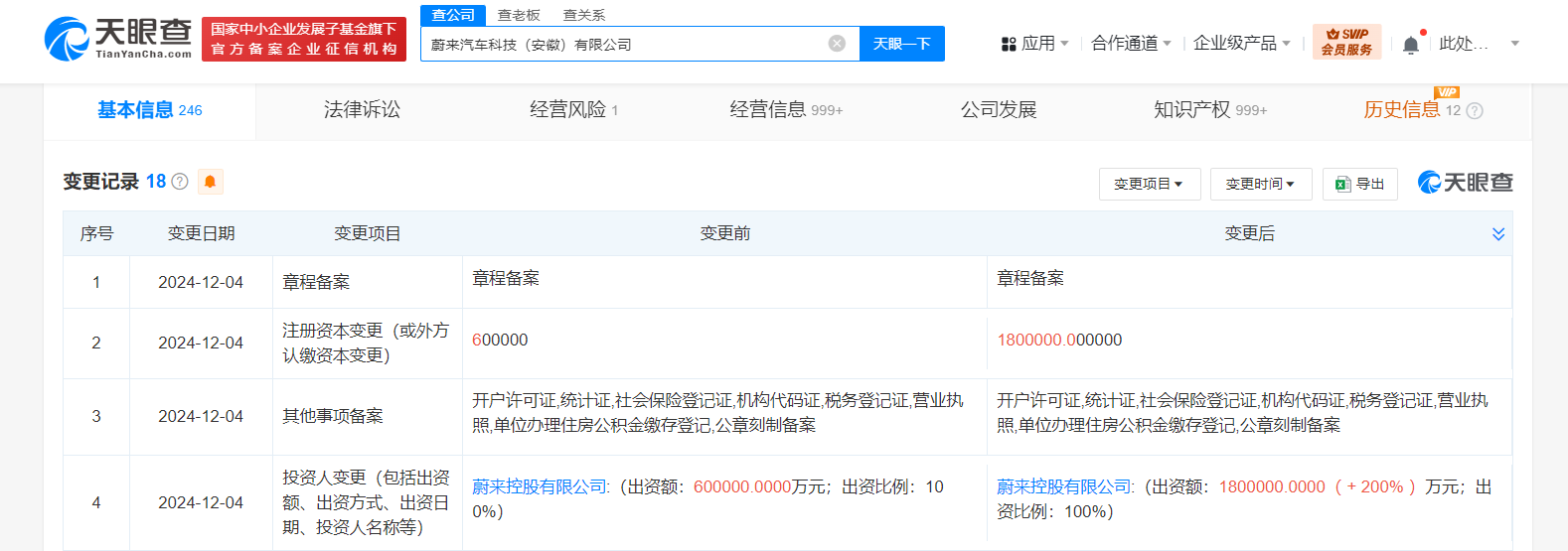Expand 应用 menu
Viewport: 1568px width, 551px height.
point(1044,44)
